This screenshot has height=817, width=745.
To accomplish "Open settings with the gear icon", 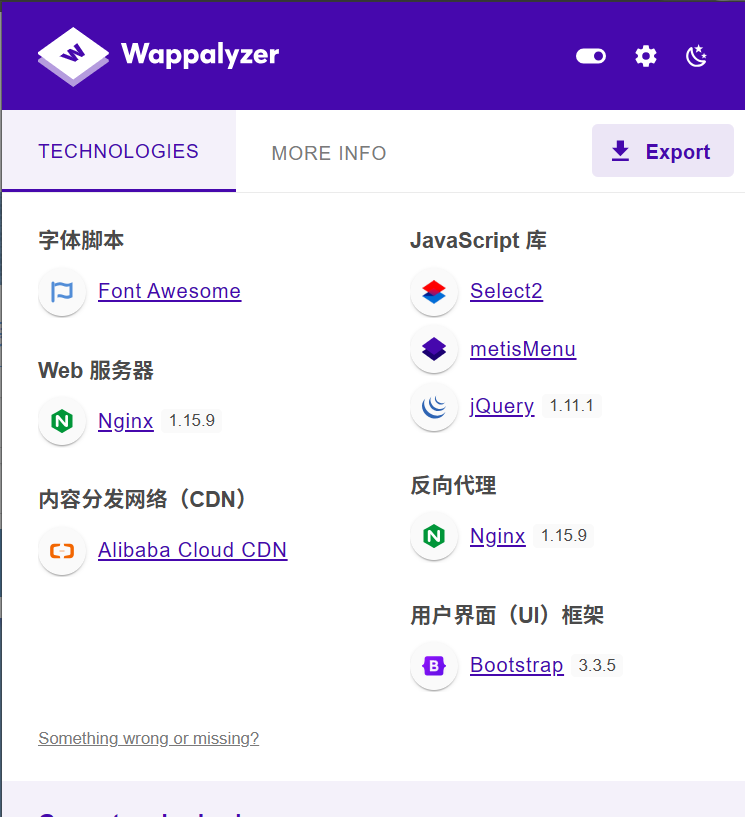I will point(646,56).
